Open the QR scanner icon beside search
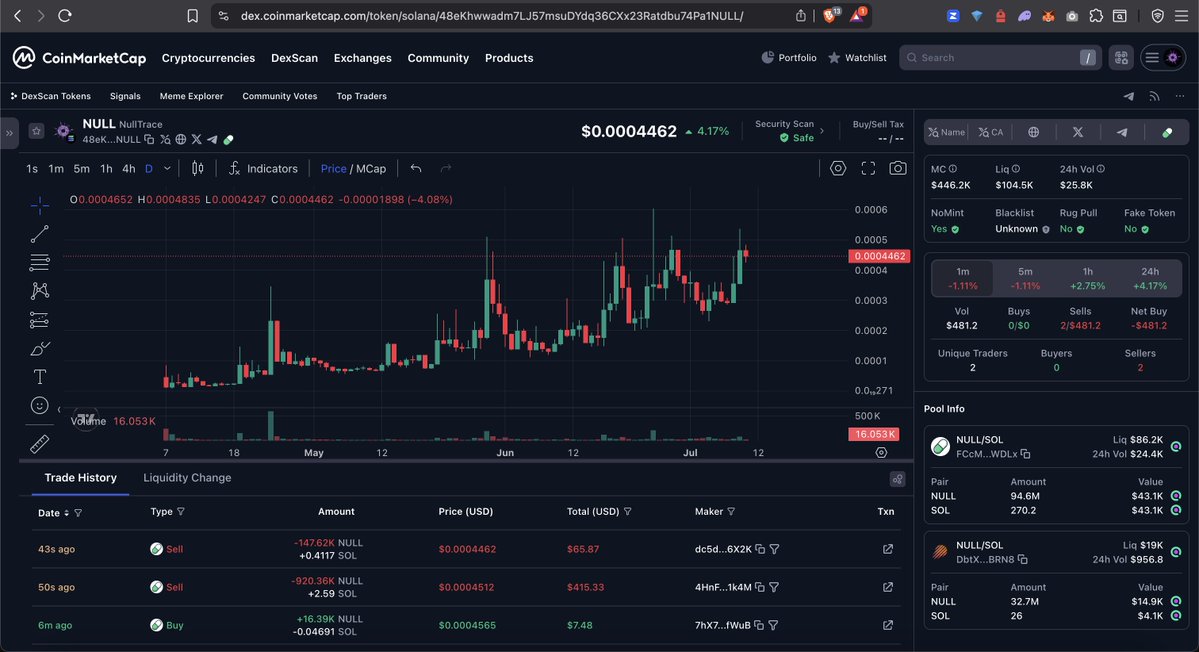Image resolution: width=1199 pixels, height=652 pixels. pyautogui.click(x=1121, y=58)
